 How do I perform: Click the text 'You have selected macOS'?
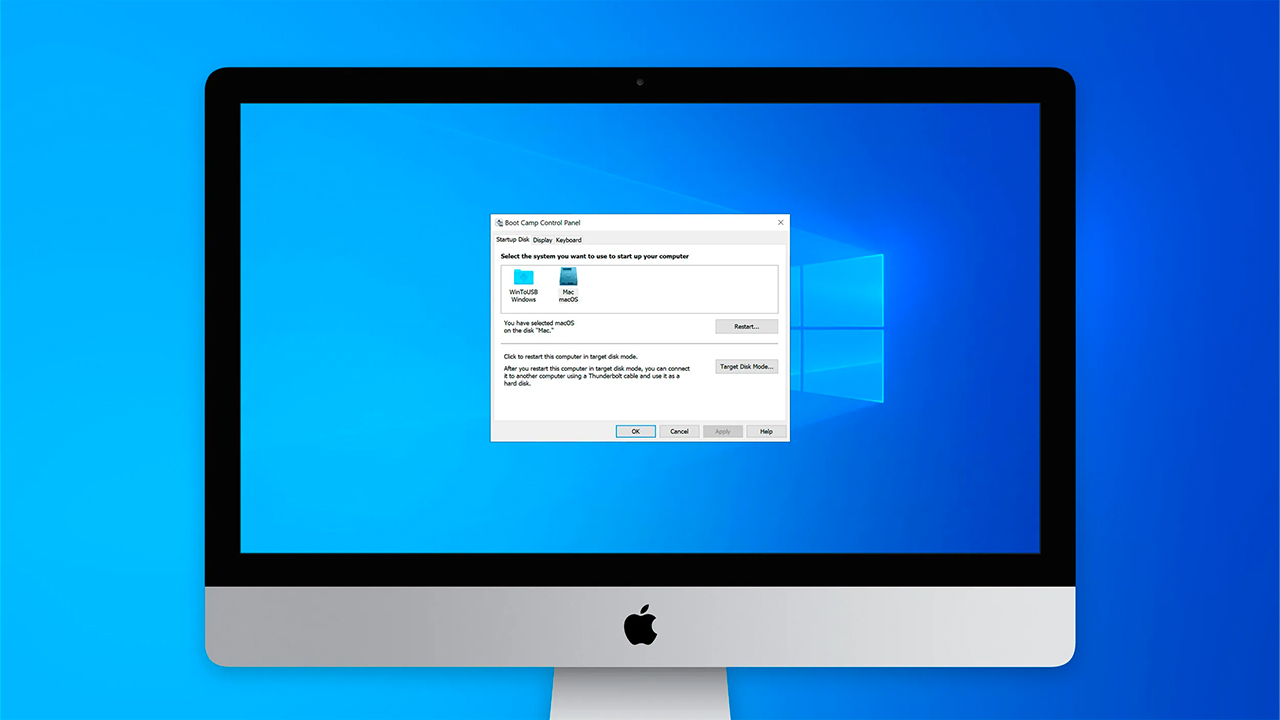539,323
